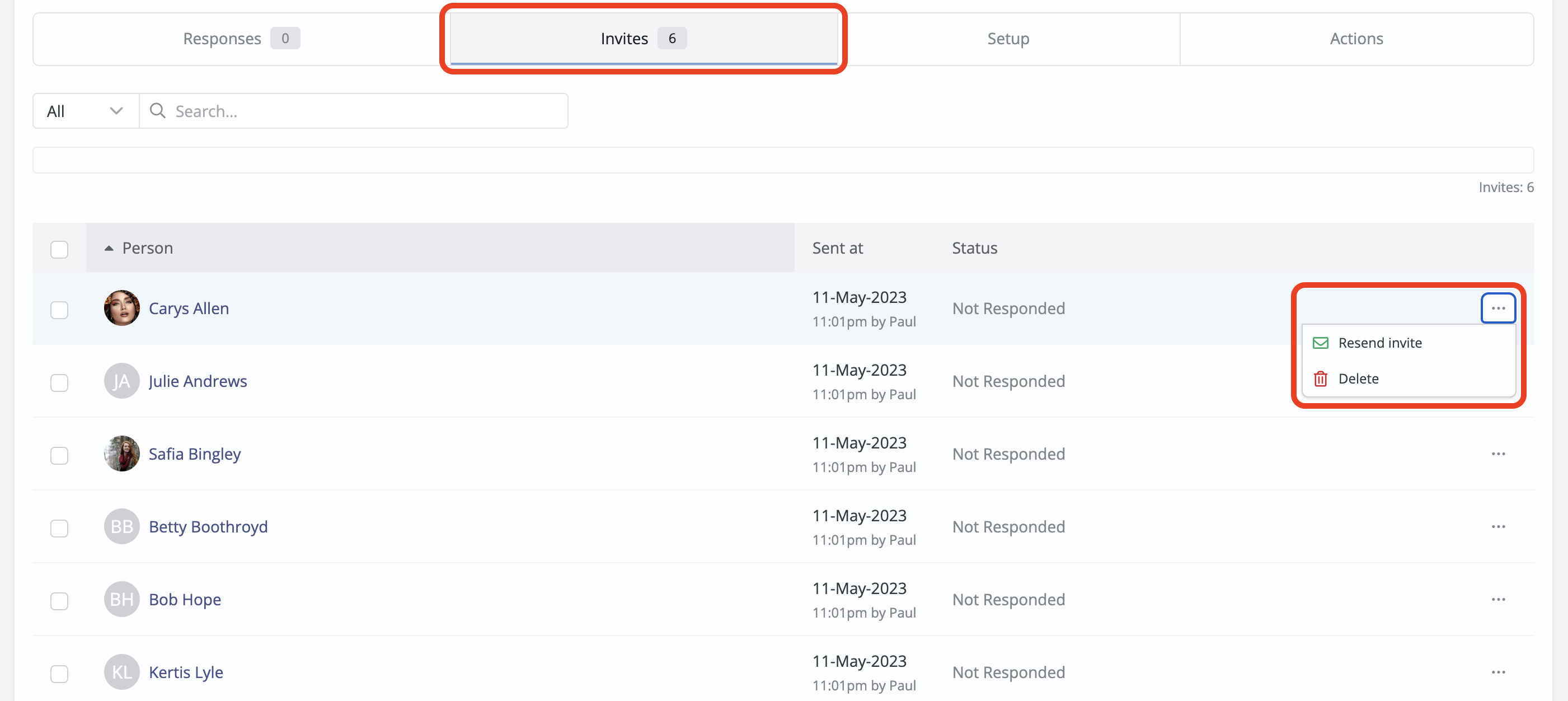Viewport: 1568px width, 701px height.
Task: Click Carys Allen's profile photo
Action: pos(122,308)
